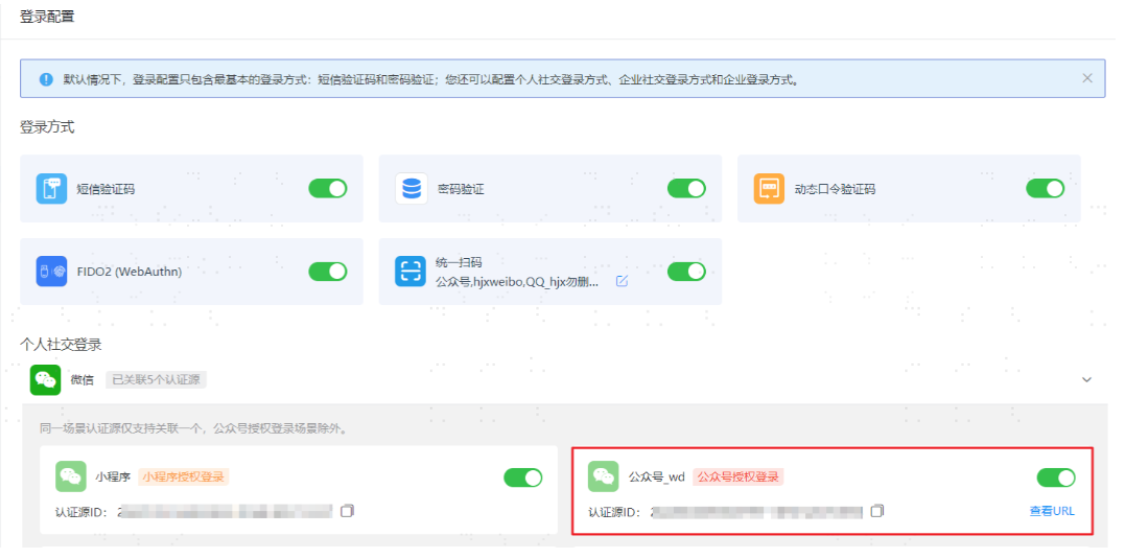Toggle 动态口令验证码 switch
The width and height of the screenshot is (1129, 560).
1045,189
